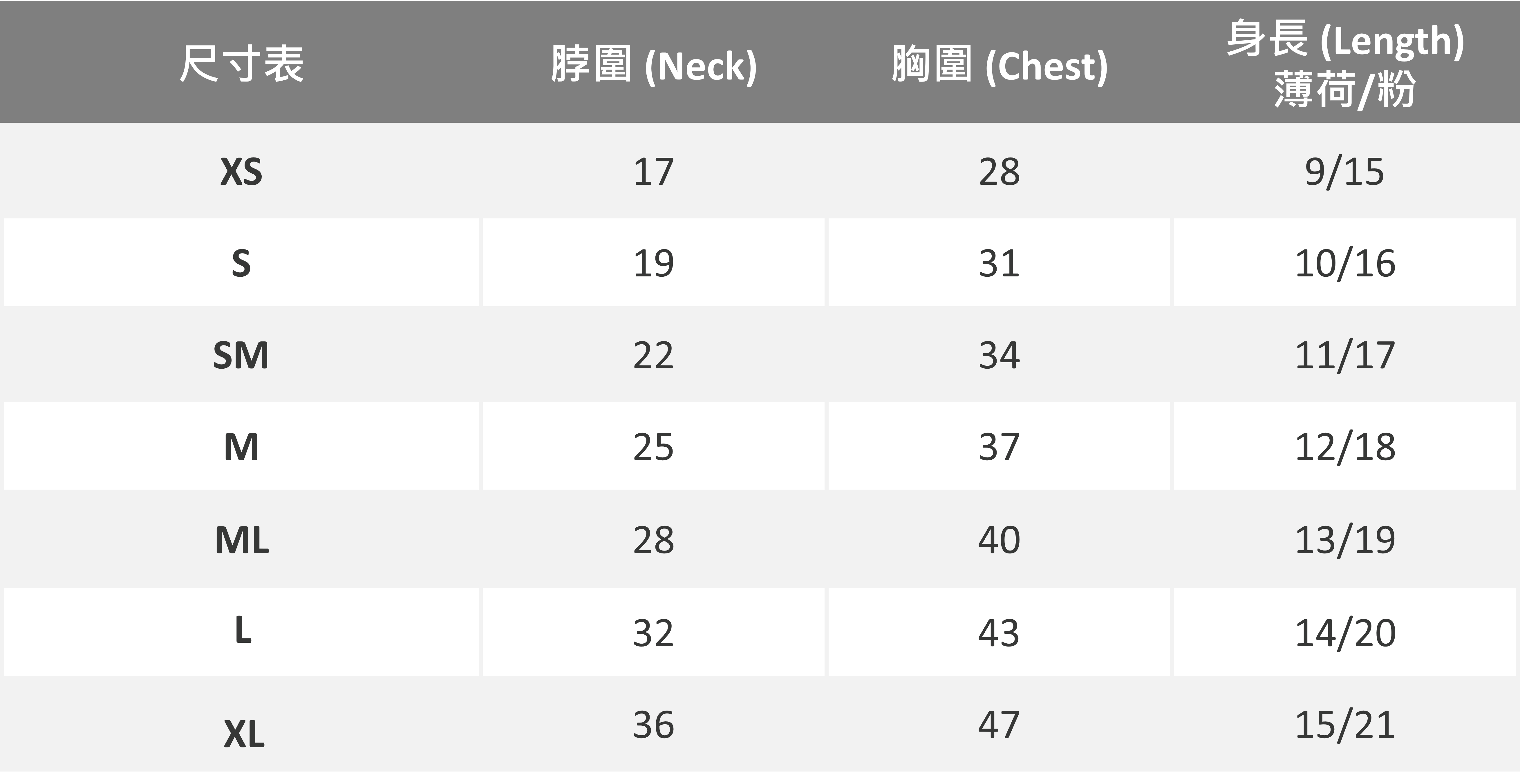Click the 尺寸表 header cell
This screenshot has height=784, width=1520.
241,64
